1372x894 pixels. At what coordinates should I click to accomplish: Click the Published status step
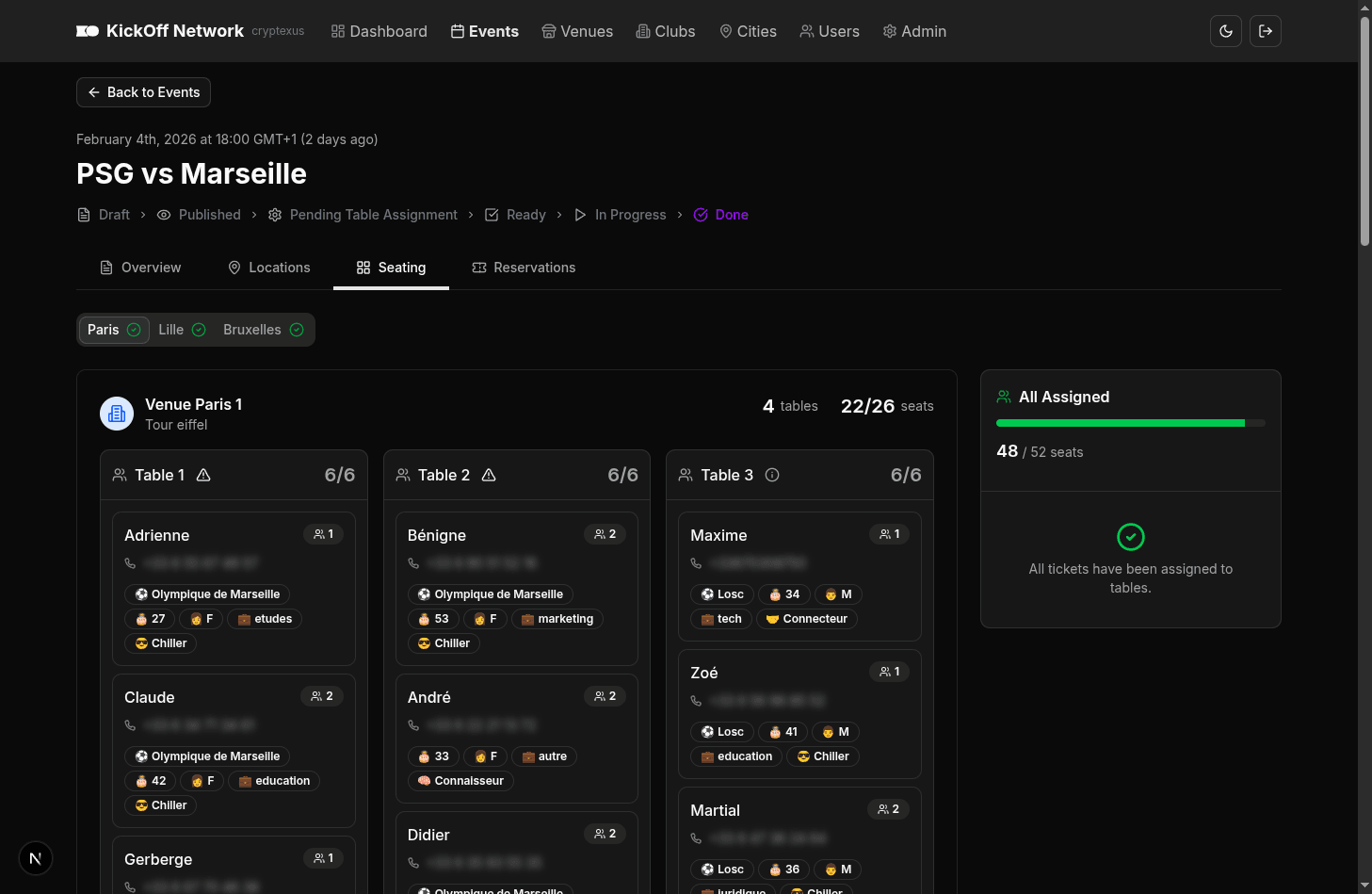(x=199, y=215)
